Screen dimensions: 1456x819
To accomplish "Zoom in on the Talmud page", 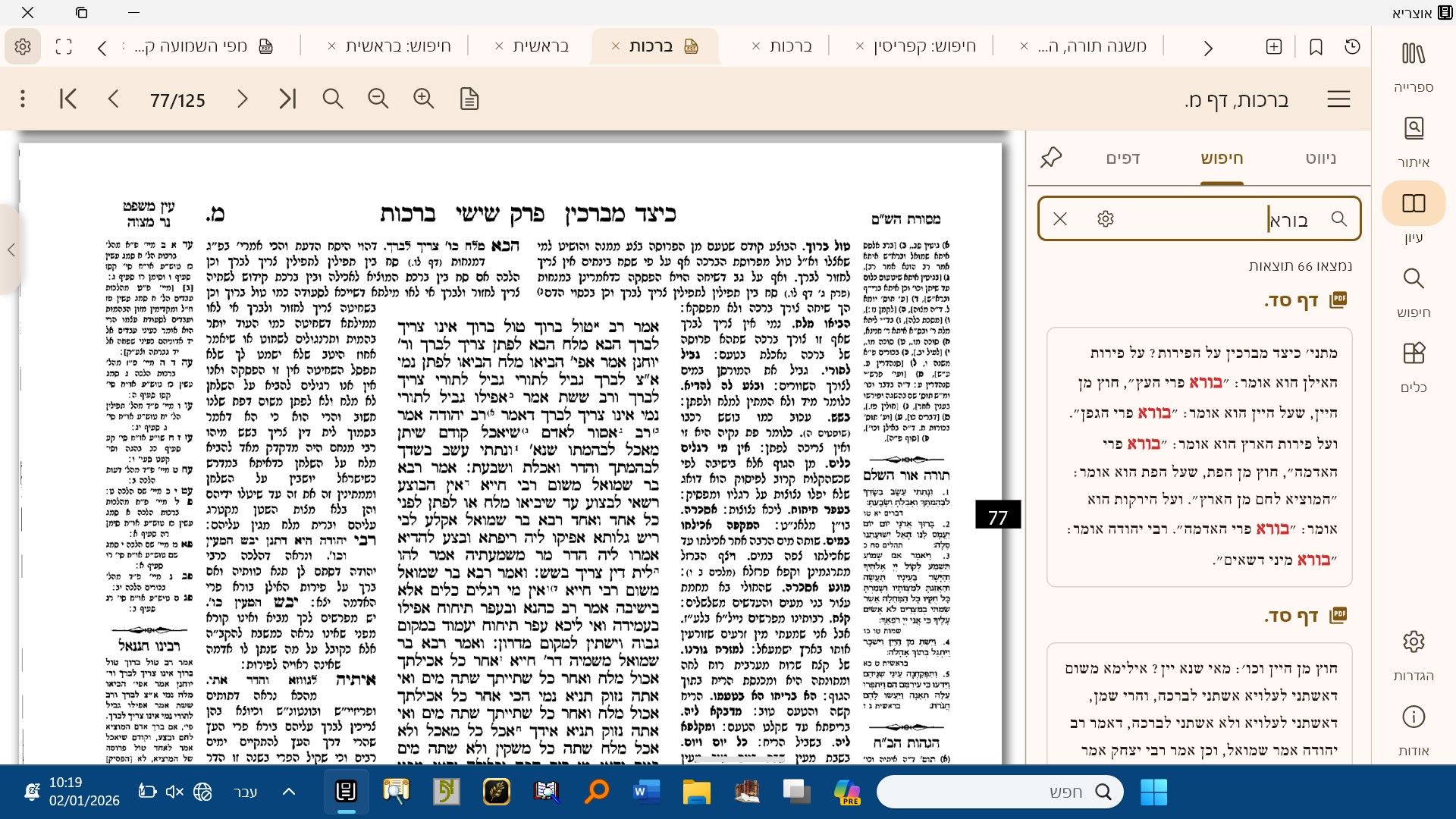I will click(423, 99).
